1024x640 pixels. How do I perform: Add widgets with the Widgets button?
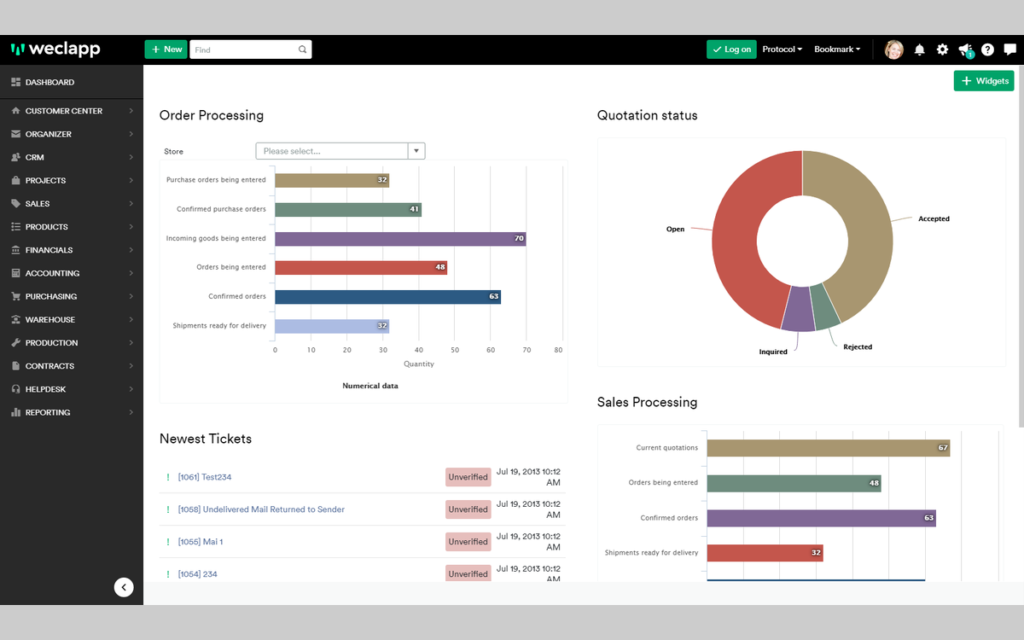(x=984, y=81)
